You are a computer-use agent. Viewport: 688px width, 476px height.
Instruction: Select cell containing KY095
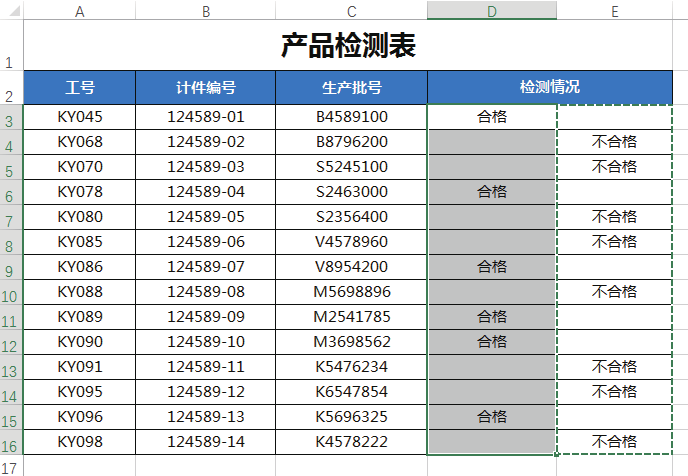coord(79,392)
